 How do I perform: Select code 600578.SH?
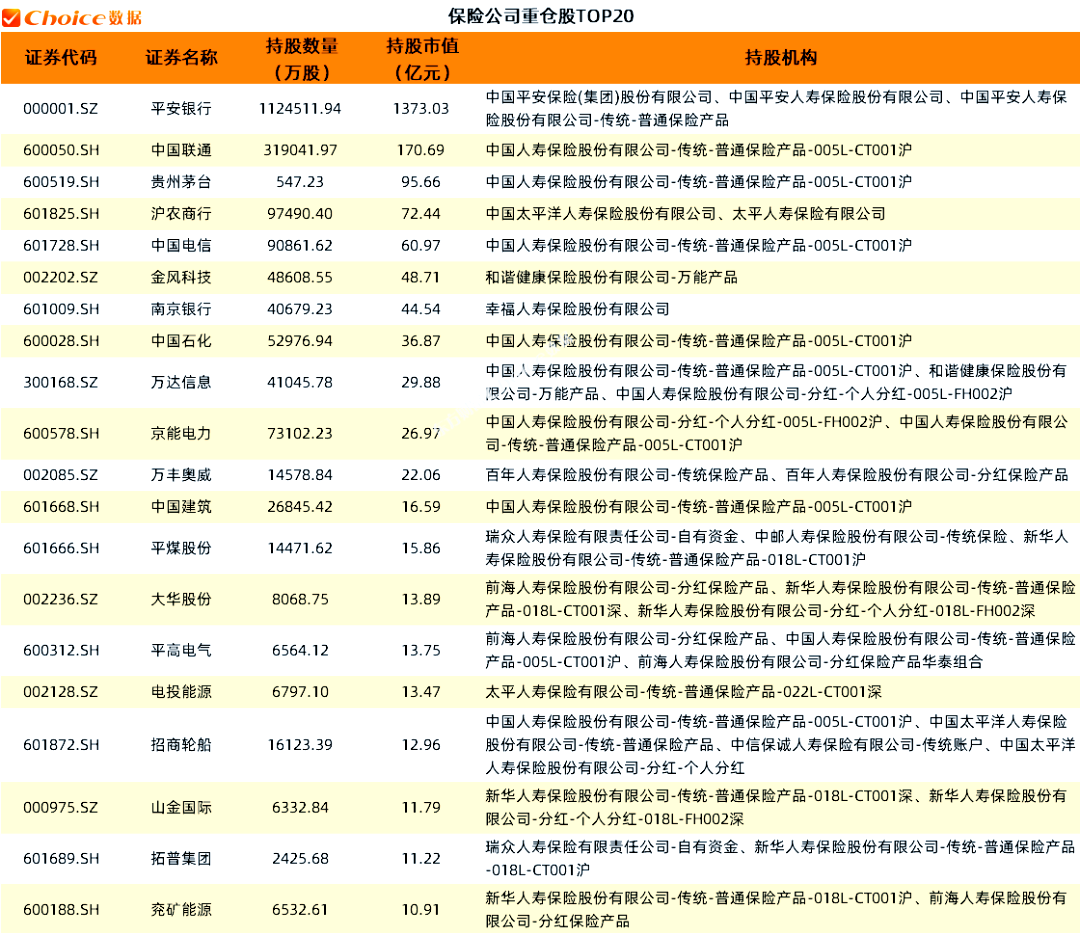61,434
